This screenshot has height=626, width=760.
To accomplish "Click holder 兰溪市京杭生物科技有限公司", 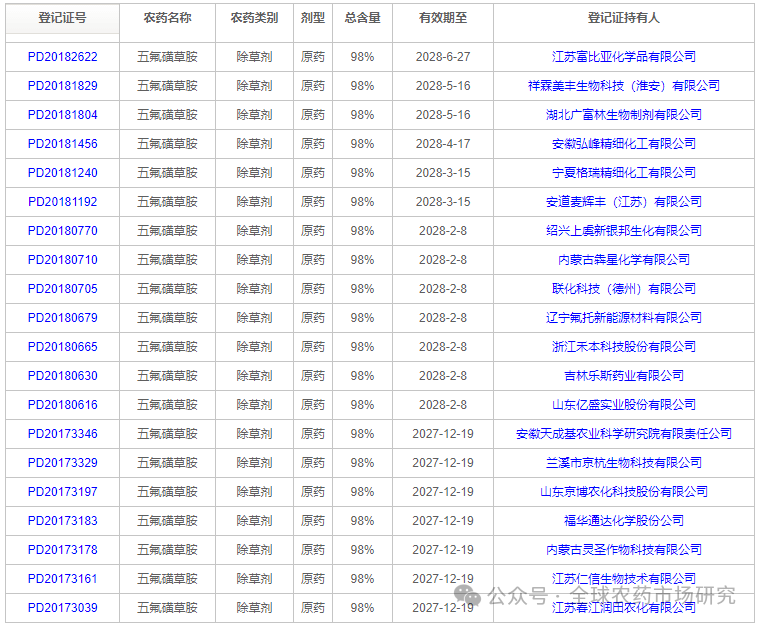I will pos(624,463).
